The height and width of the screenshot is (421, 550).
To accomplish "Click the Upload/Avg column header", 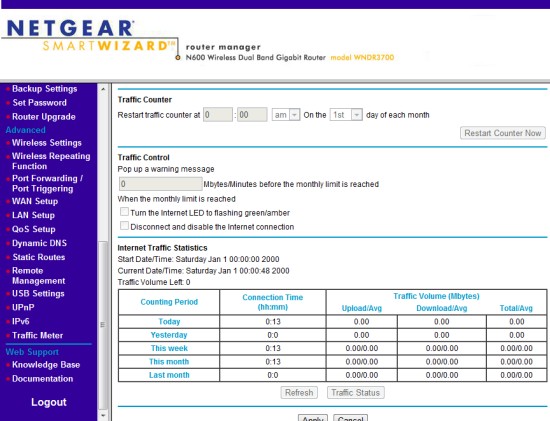I will click(x=362, y=308).
